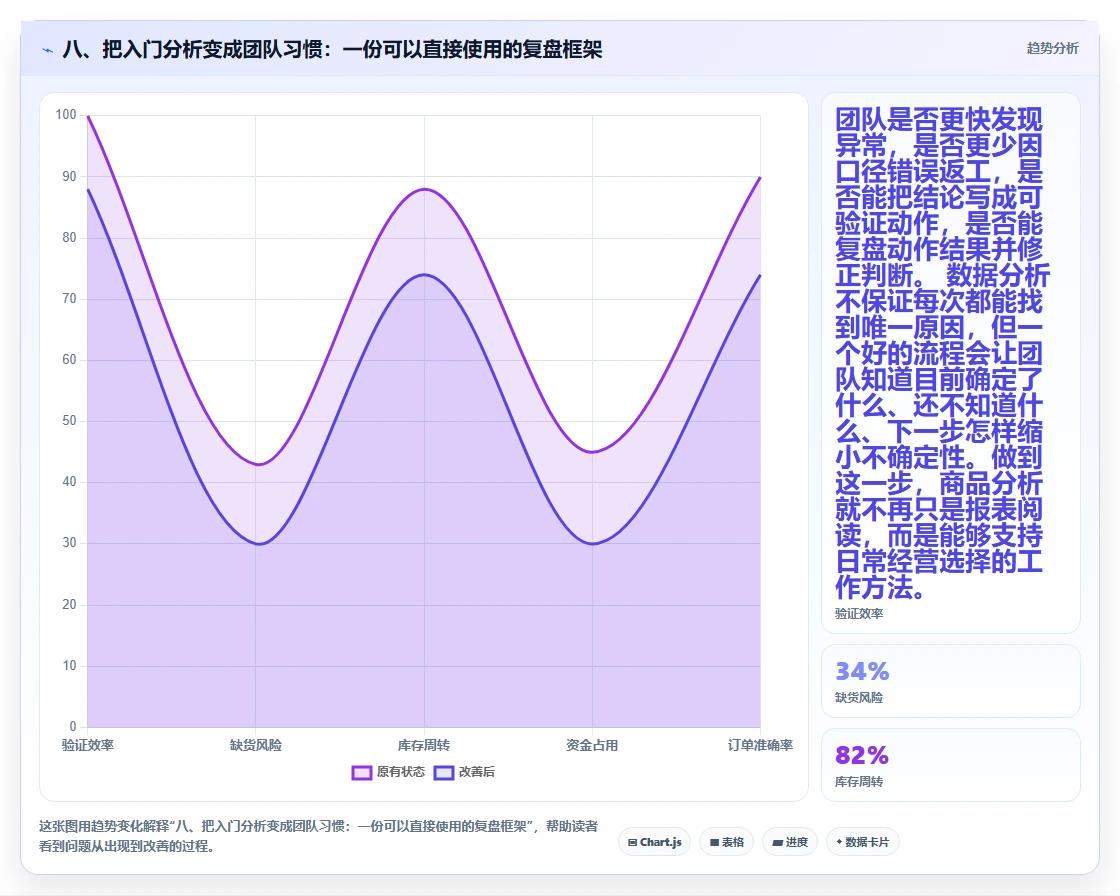Toggle the 改善后 legend swatch
Screen dimensions: 1120x896
(444, 772)
